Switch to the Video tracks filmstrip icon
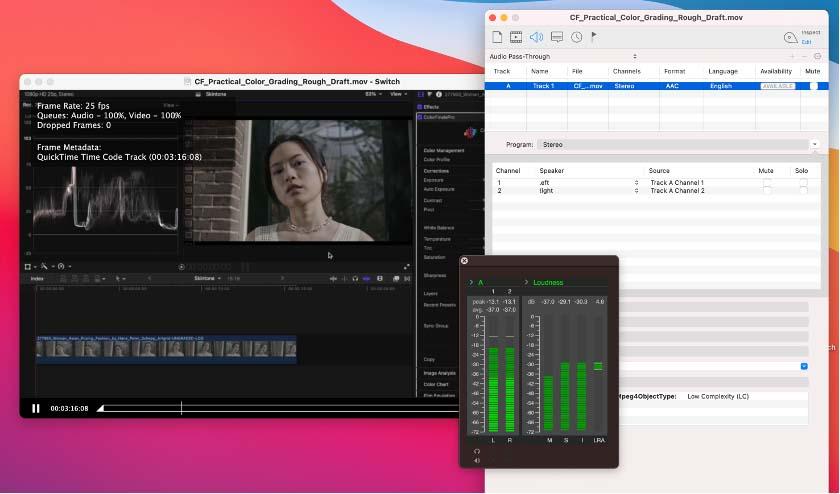This screenshot has height=494, width=840. click(516, 37)
